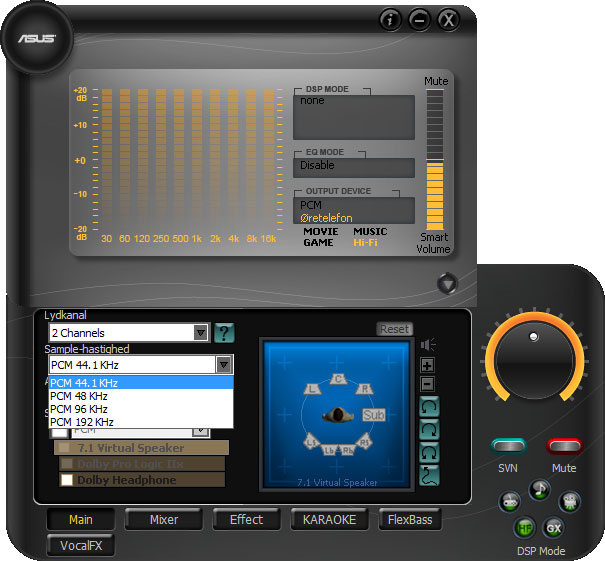Switch to the FlexBass tab
This screenshot has height=561, width=605.
(x=410, y=519)
